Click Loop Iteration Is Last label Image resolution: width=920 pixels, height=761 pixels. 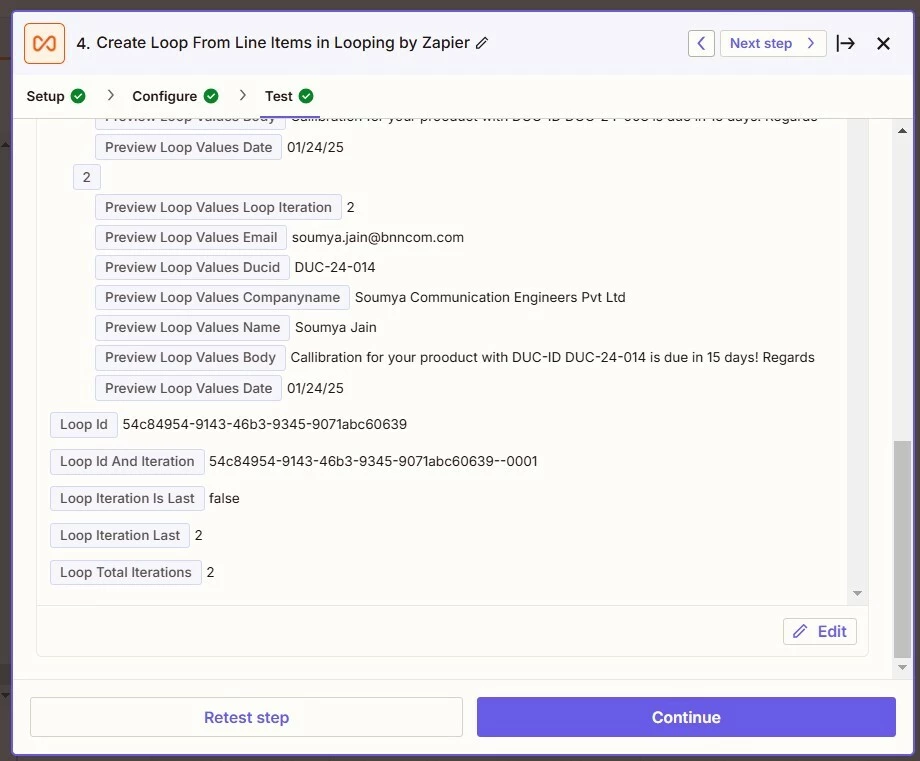127,498
